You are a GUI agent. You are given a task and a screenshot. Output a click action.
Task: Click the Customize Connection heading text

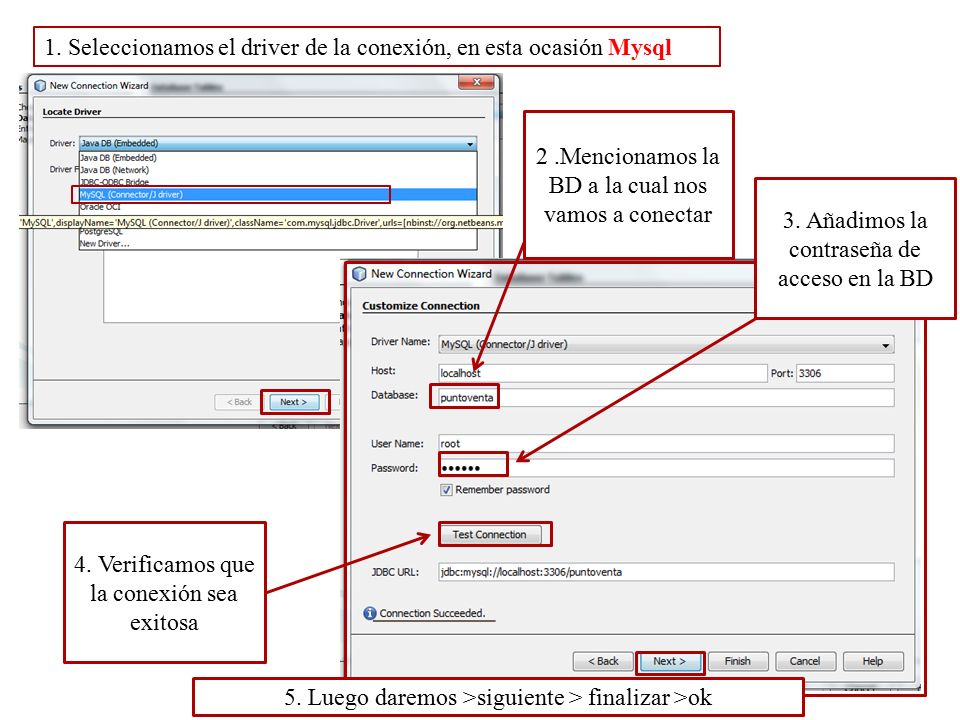421,306
